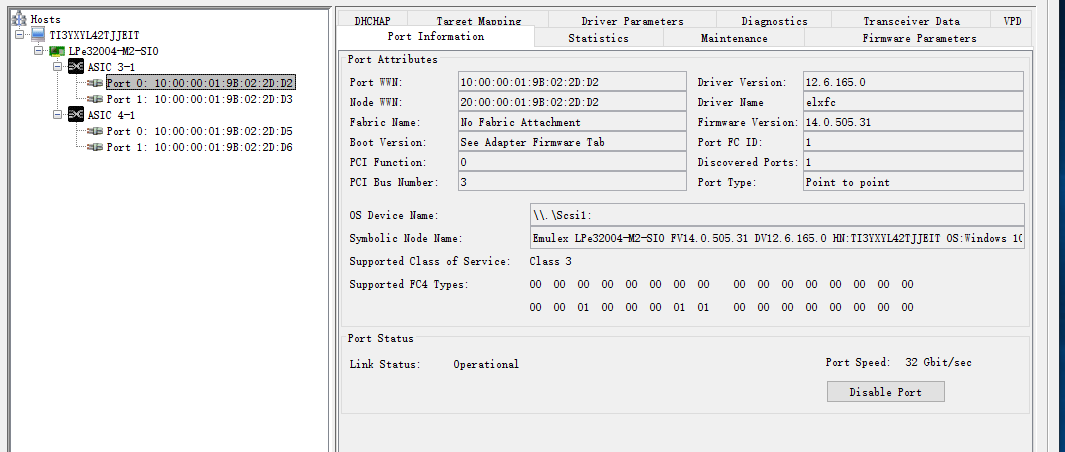Select the TI3YXYL42TJJEIT host label
Image resolution: width=1065 pixels, height=452 pixels.
point(94,35)
